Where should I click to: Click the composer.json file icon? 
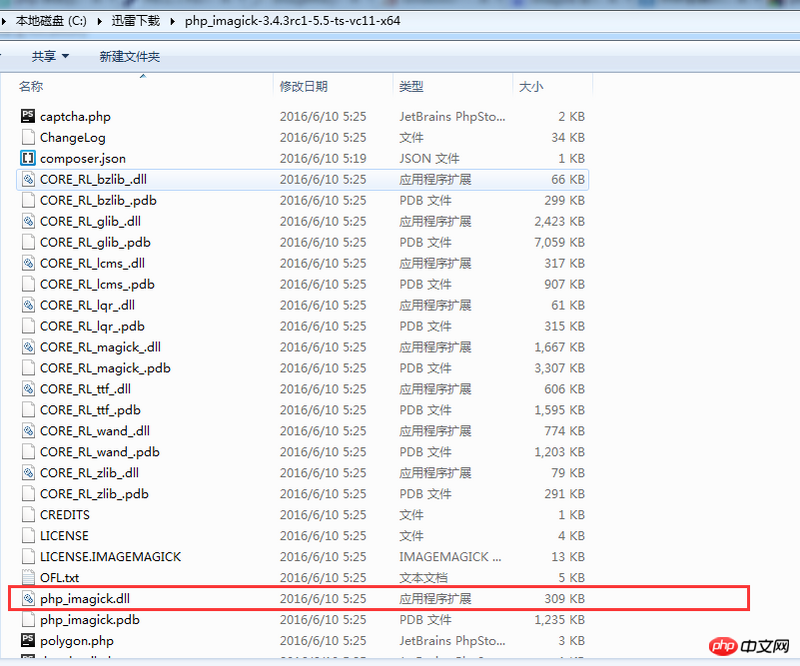[28, 158]
